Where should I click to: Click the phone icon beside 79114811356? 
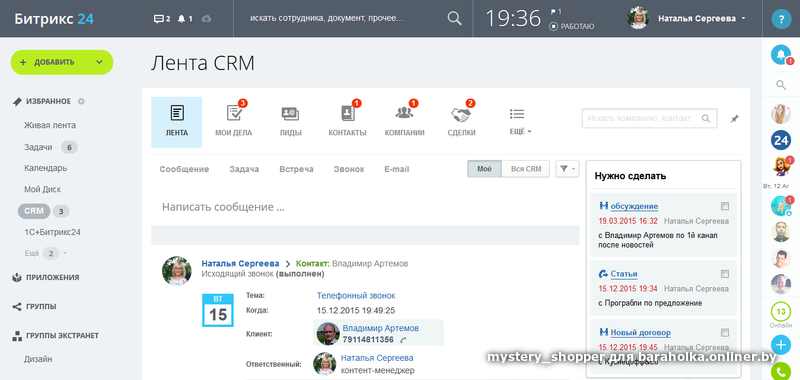(x=403, y=340)
